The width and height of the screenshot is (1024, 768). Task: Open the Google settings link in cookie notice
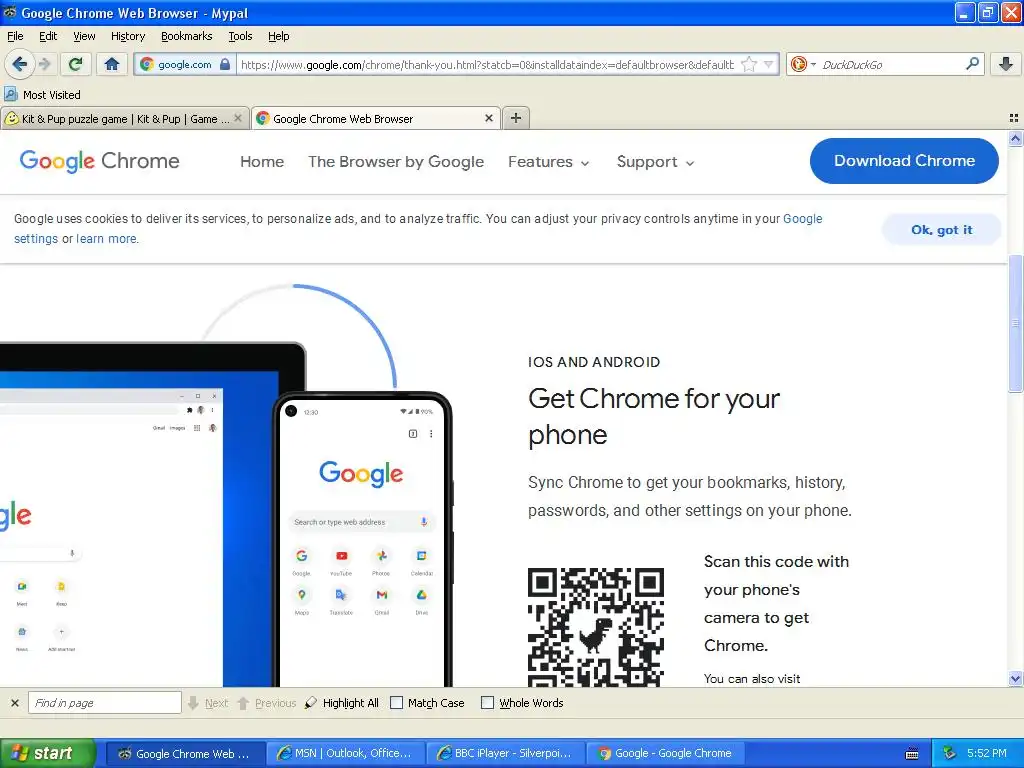coord(803,219)
